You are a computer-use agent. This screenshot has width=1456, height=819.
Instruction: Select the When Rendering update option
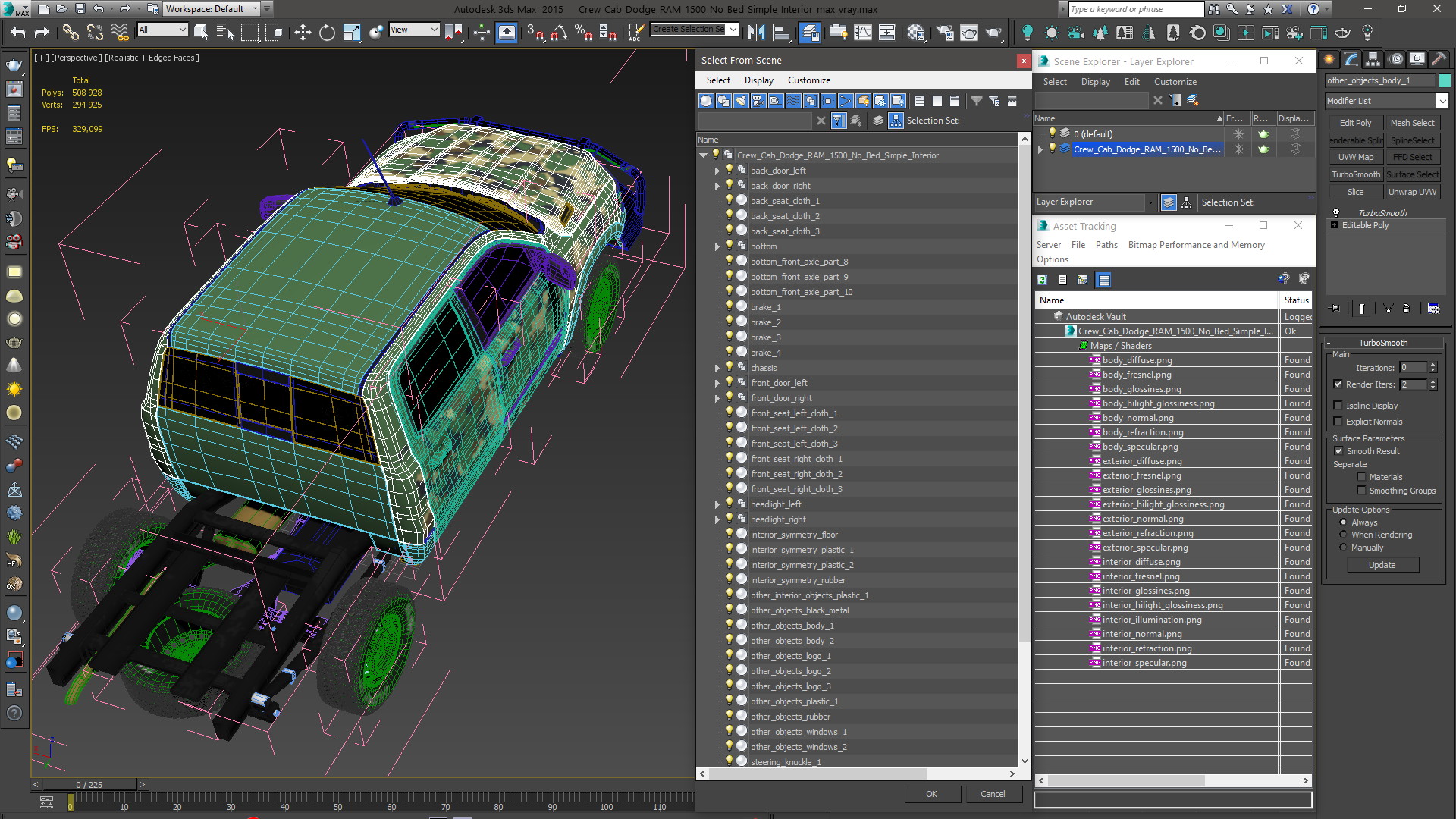click(1343, 535)
